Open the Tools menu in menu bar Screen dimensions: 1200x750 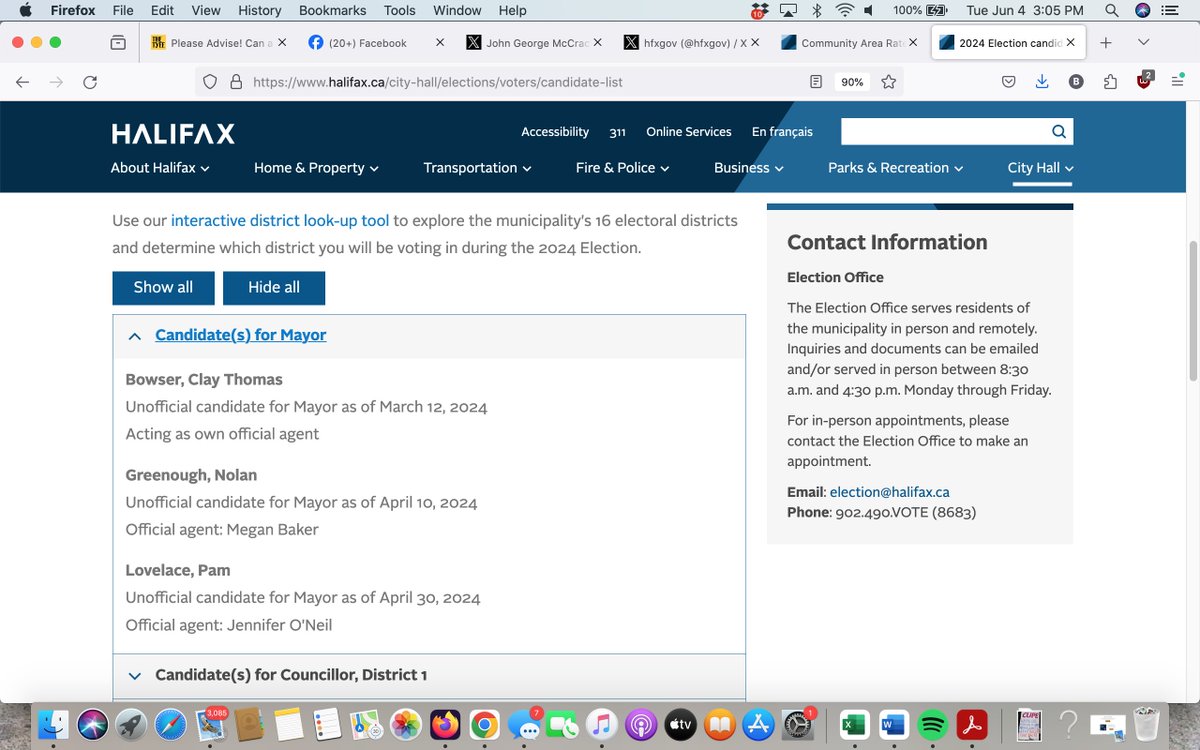(400, 10)
